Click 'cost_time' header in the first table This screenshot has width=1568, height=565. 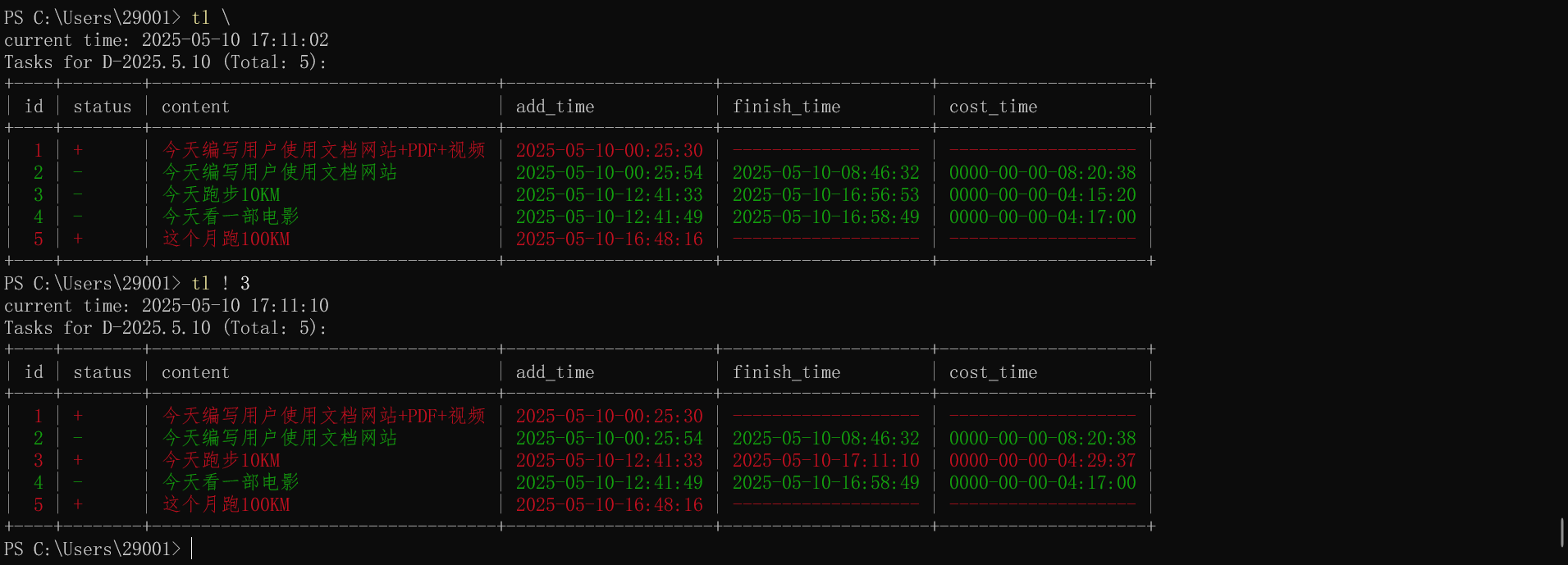tap(993, 107)
